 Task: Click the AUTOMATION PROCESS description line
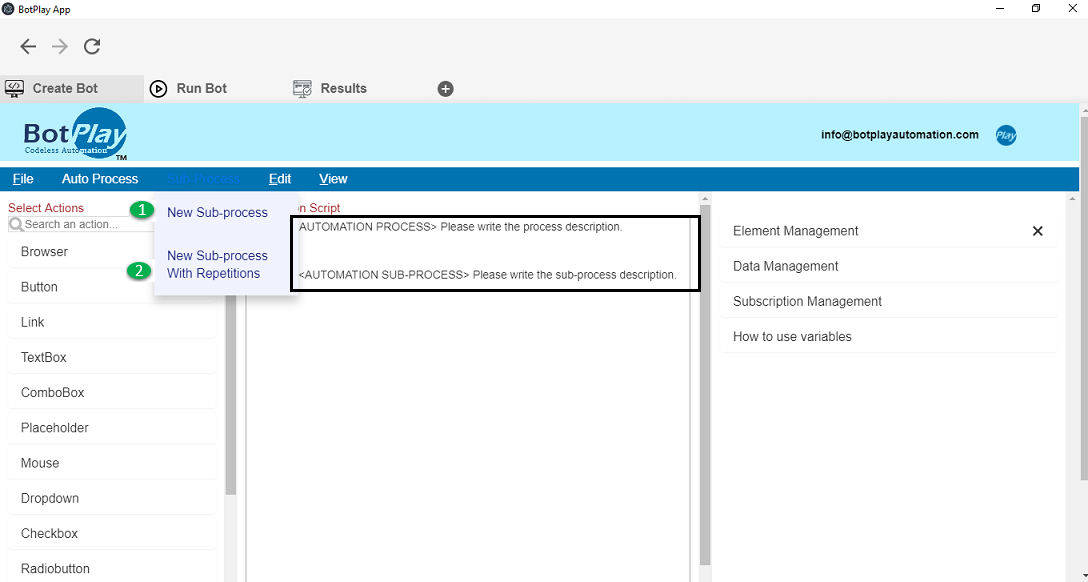(461, 227)
